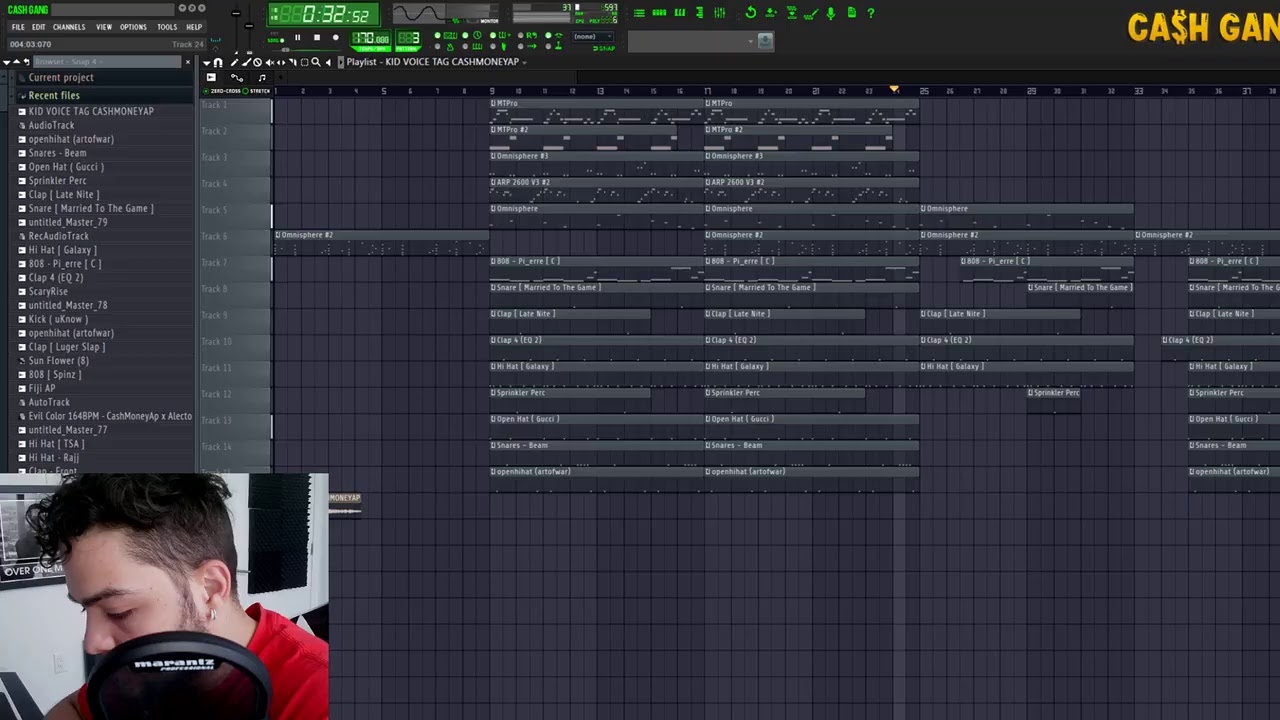The image size is (1280, 720).
Task: Select the Paint brush tool
Action: tap(246, 62)
